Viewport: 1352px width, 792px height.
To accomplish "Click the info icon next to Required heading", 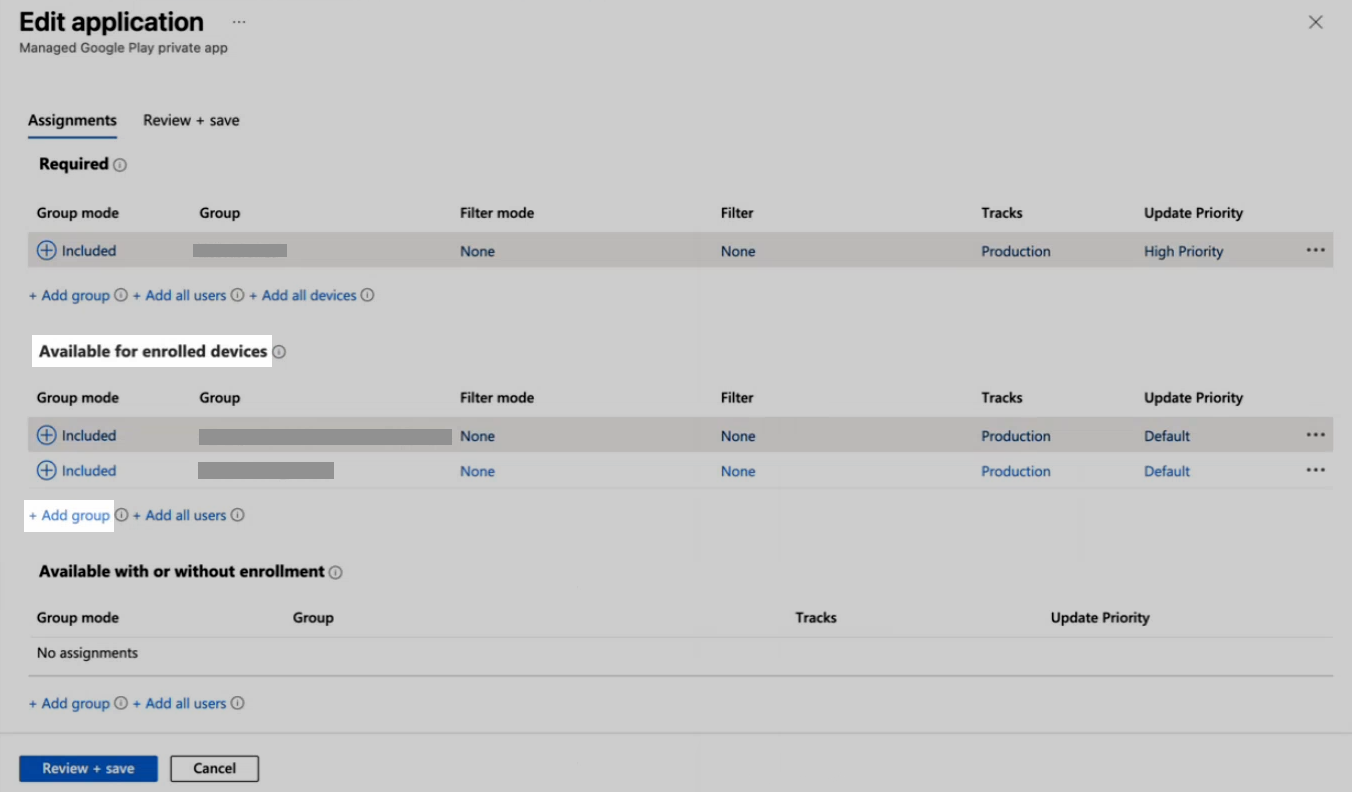I will click(x=120, y=165).
